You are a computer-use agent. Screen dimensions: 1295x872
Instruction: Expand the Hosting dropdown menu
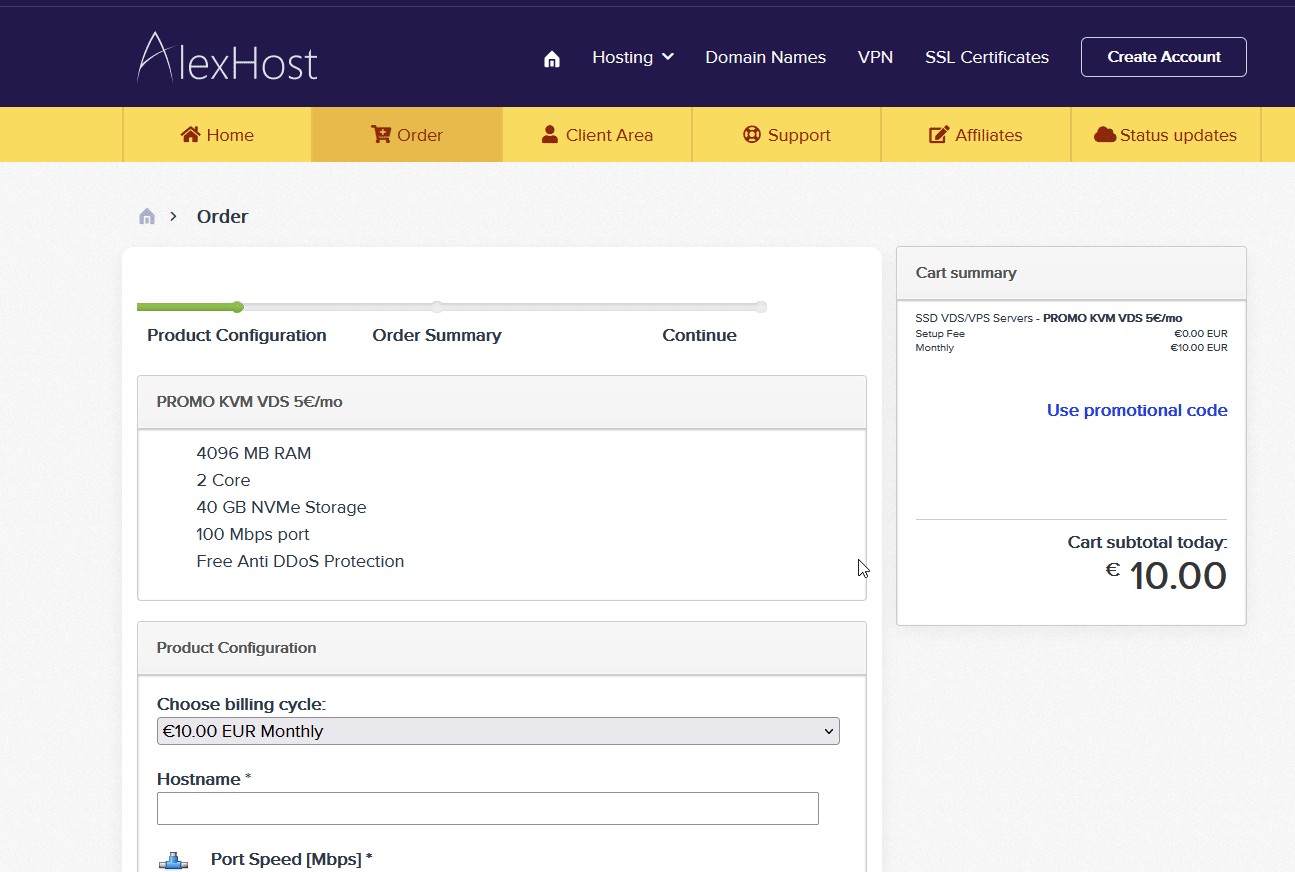pyautogui.click(x=633, y=57)
